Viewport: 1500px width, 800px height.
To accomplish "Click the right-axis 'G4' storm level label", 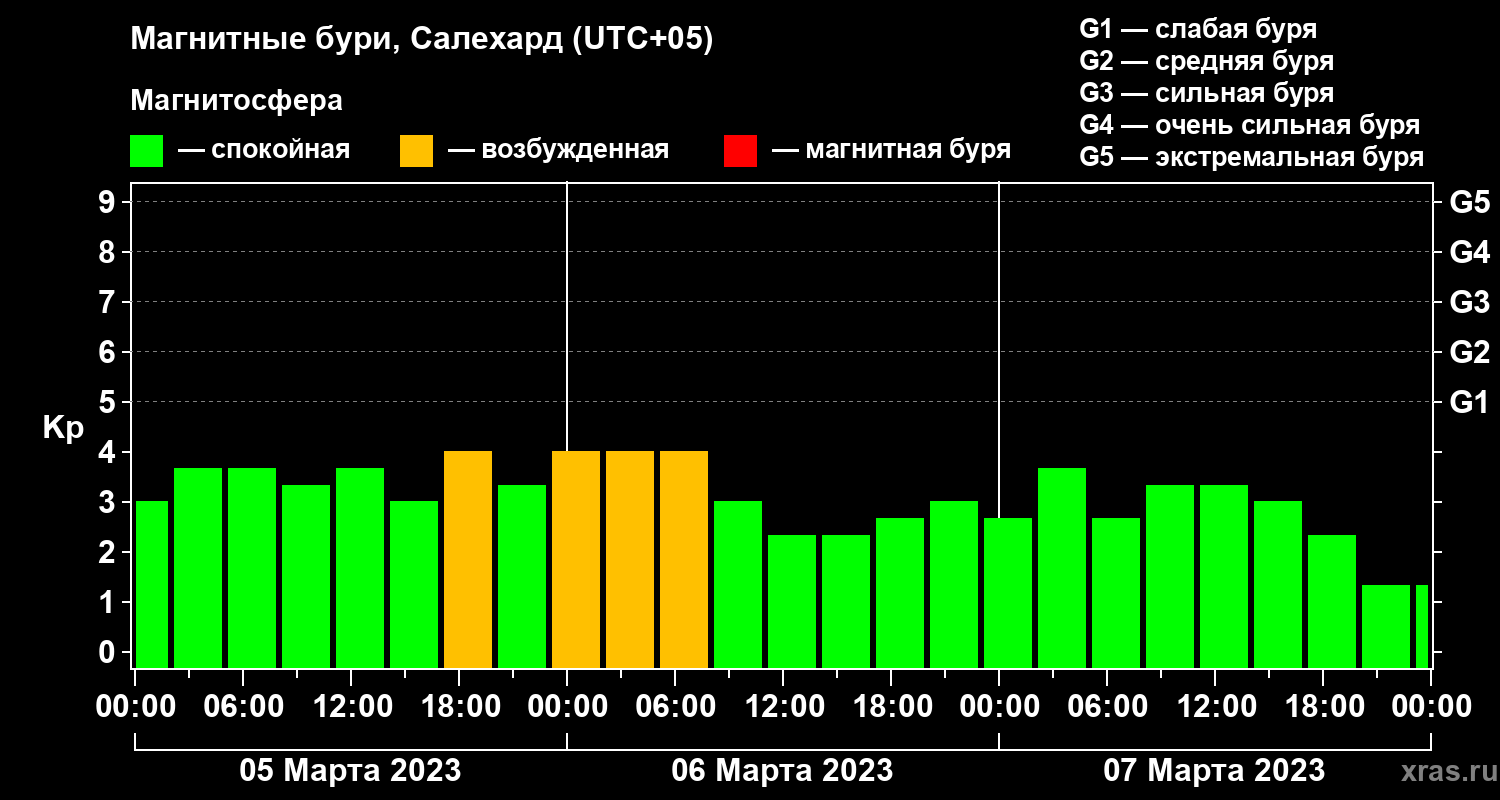I will point(1469,252).
